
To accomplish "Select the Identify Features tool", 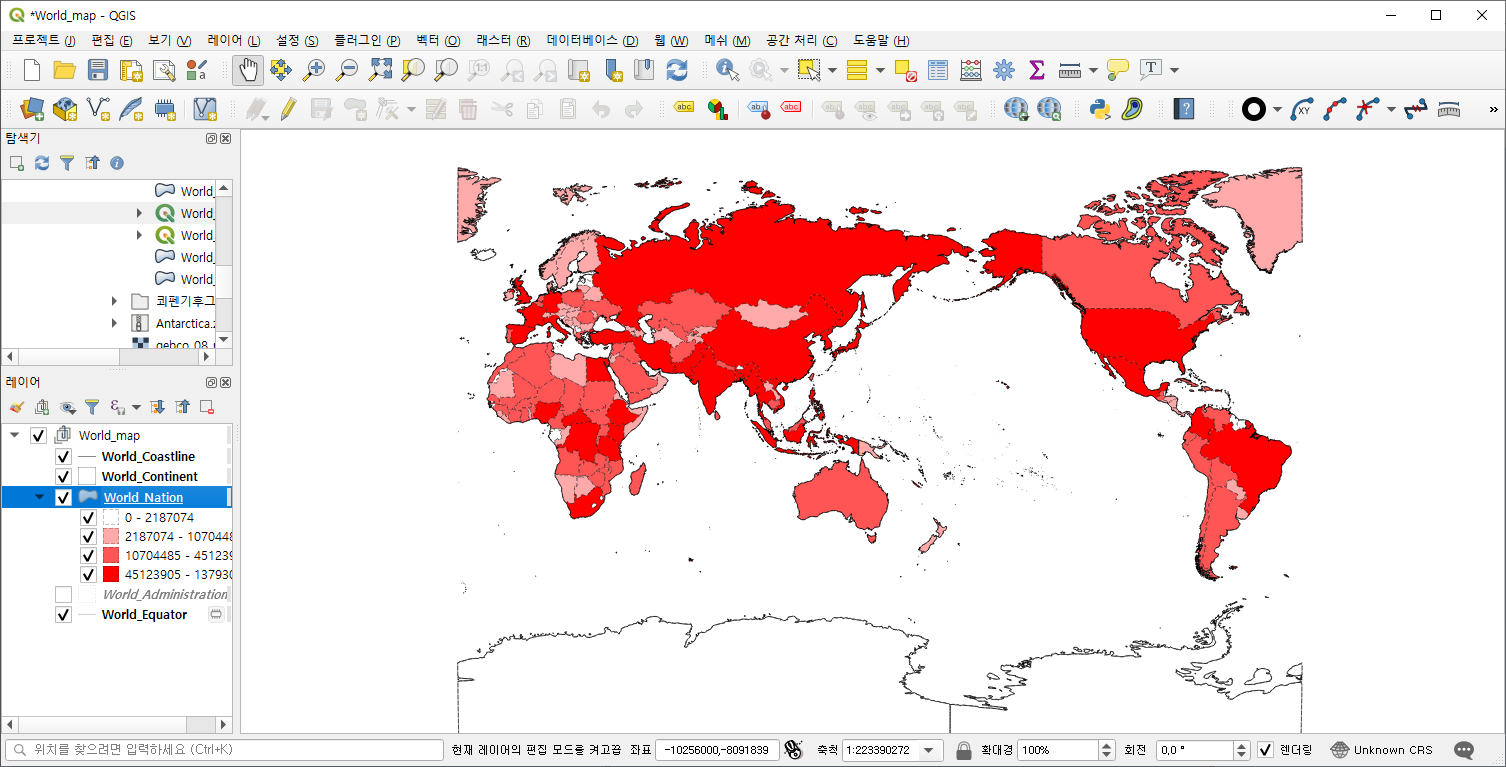I will (727, 70).
